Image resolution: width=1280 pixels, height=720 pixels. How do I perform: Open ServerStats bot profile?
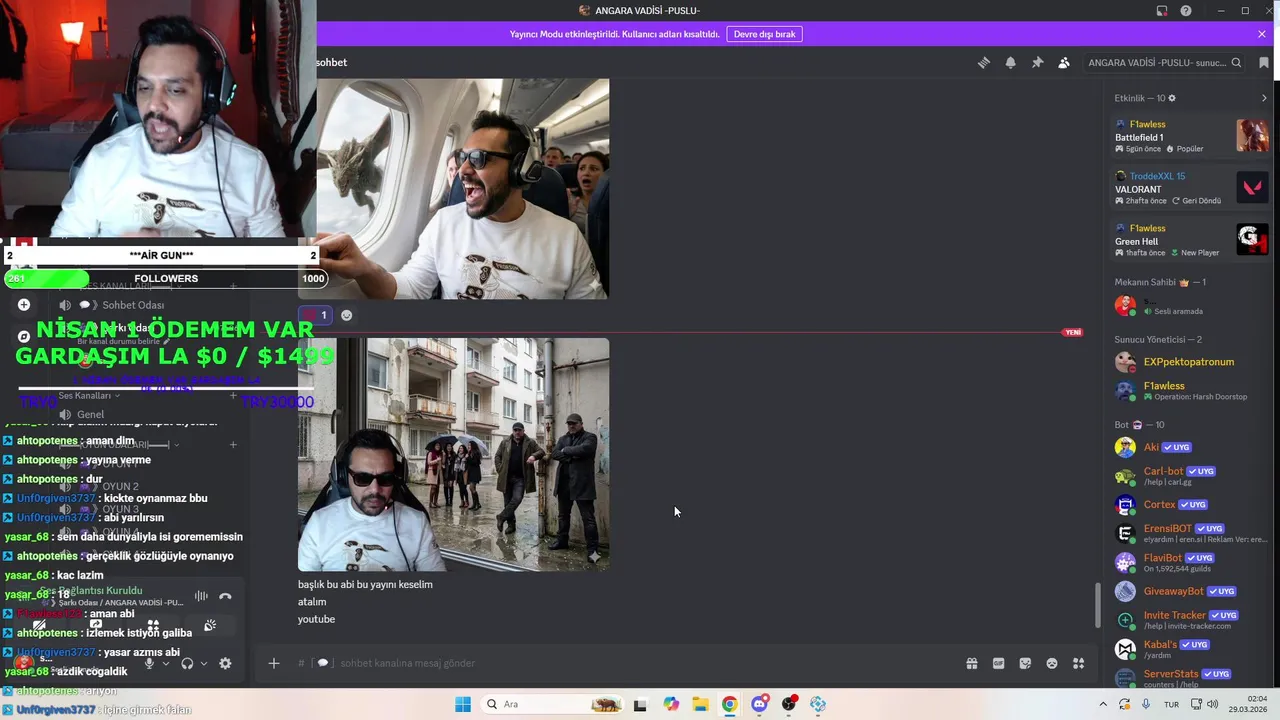(x=1190, y=678)
